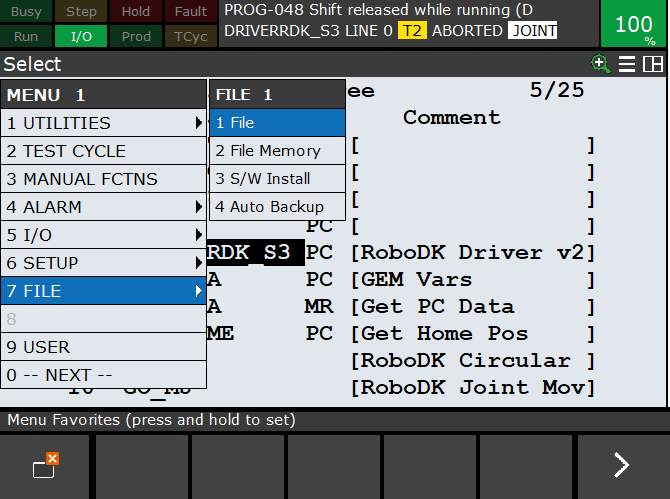Expand the SETUP submenu
Viewport: 670px width, 499px height.
point(103,263)
